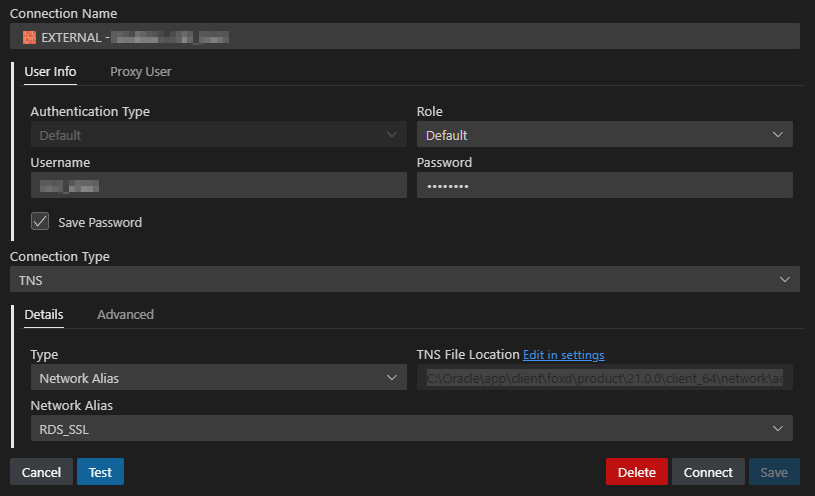Click the blue Test button
815x496 pixels.
100,472
